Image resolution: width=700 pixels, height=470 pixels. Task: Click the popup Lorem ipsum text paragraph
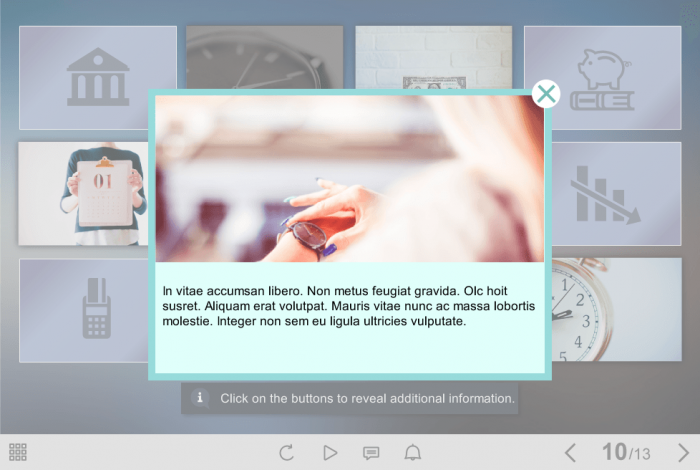(349, 305)
